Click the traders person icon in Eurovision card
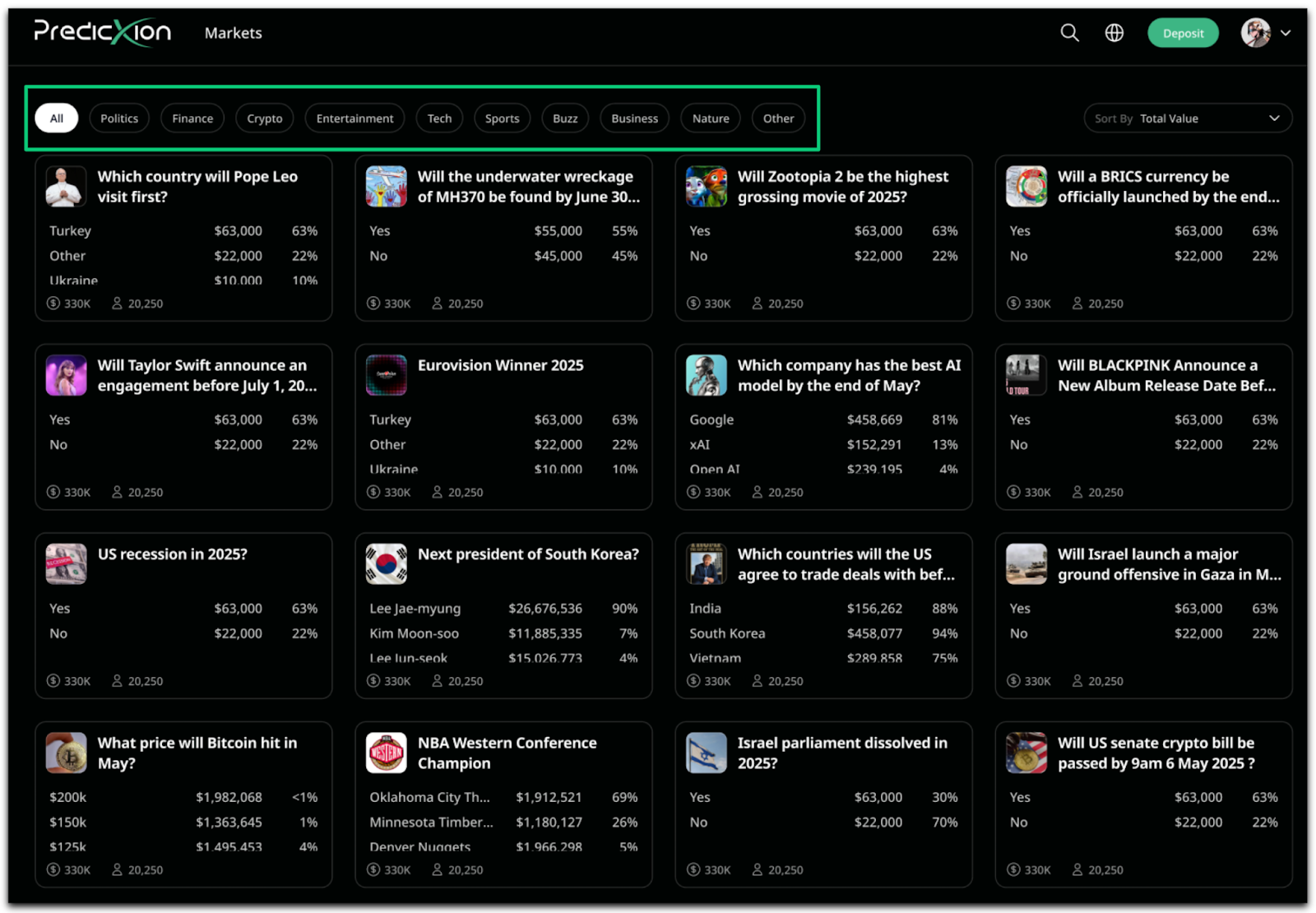Image resolution: width=1316 pixels, height=913 pixels. point(437,492)
